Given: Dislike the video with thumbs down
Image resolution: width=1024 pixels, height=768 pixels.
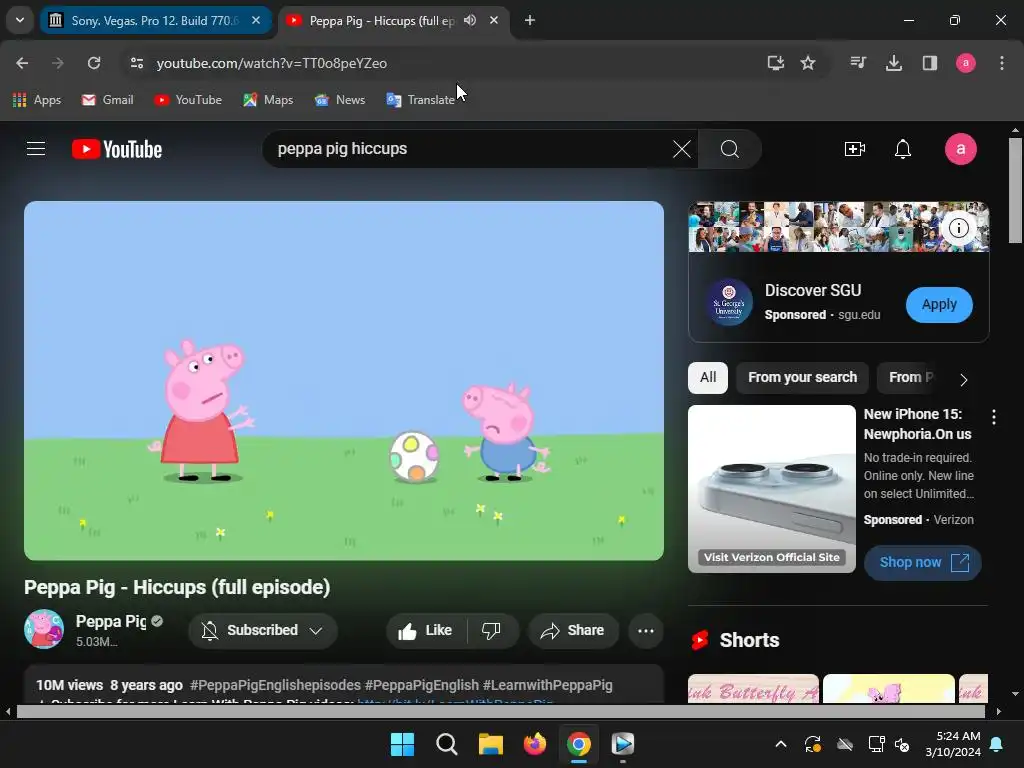Looking at the screenshot, I should [x=491, y=630].
